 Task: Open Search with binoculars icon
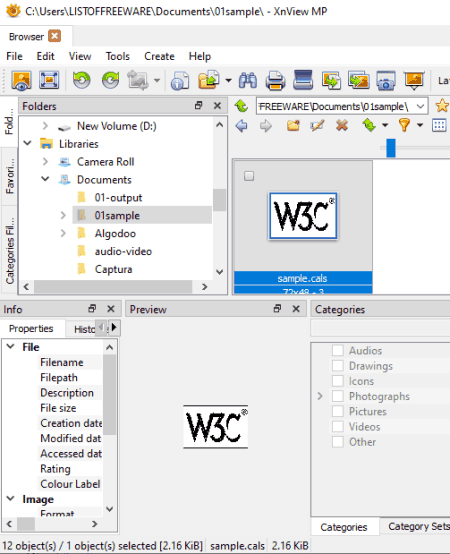(x=248, y=80)
